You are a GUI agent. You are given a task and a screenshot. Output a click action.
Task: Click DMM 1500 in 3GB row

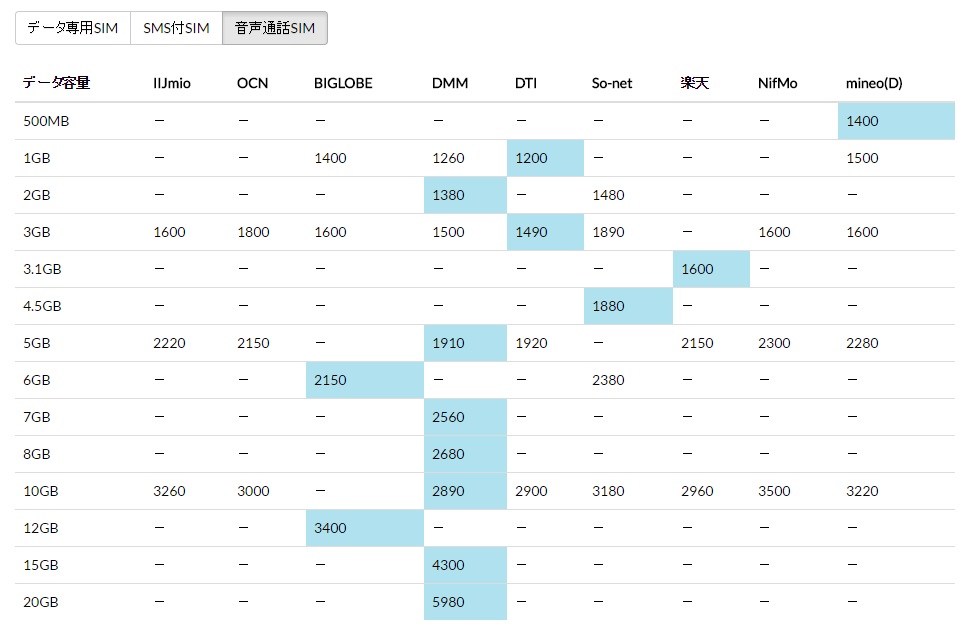448,232
